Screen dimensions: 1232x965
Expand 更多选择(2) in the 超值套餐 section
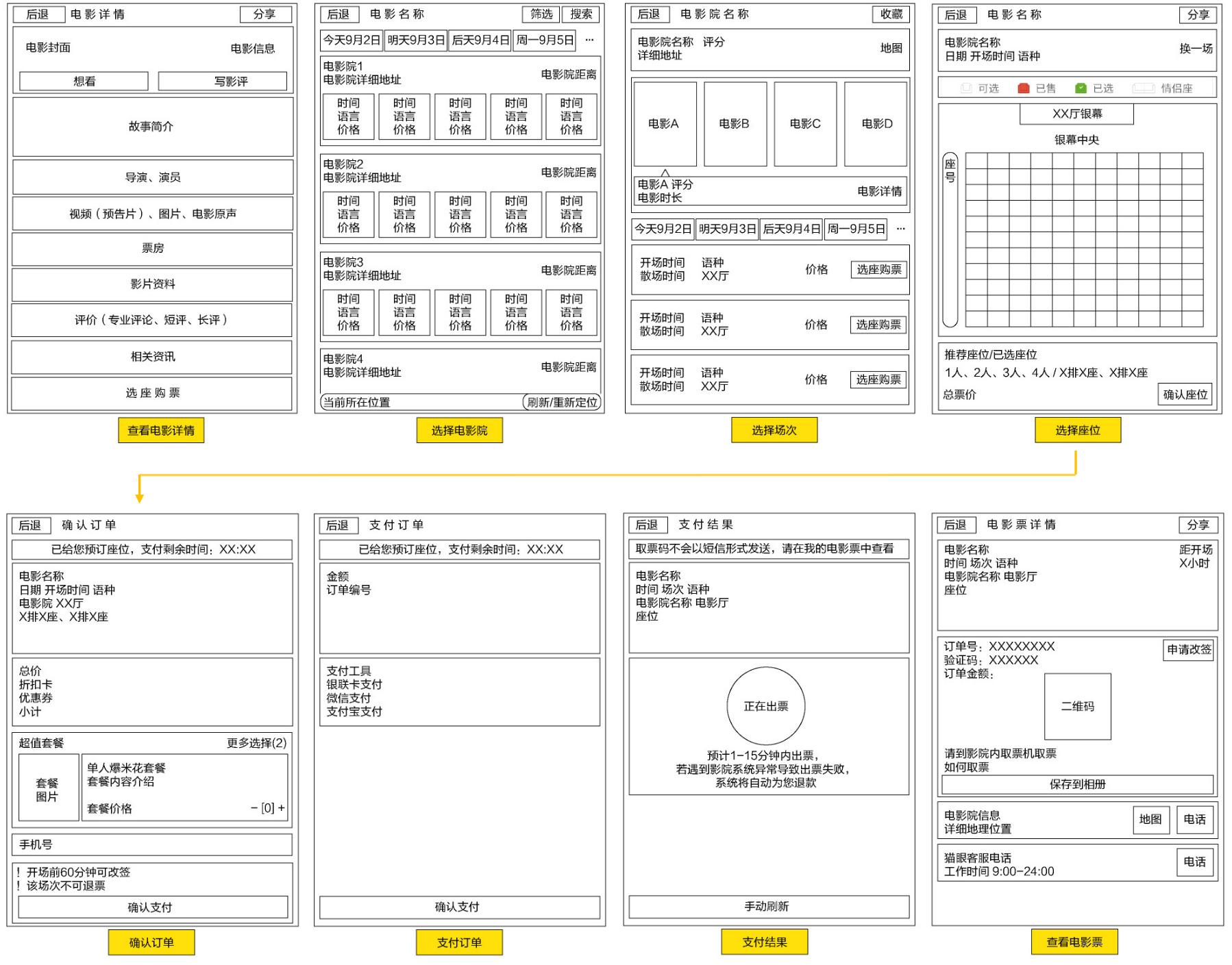(x=257, y=743)
